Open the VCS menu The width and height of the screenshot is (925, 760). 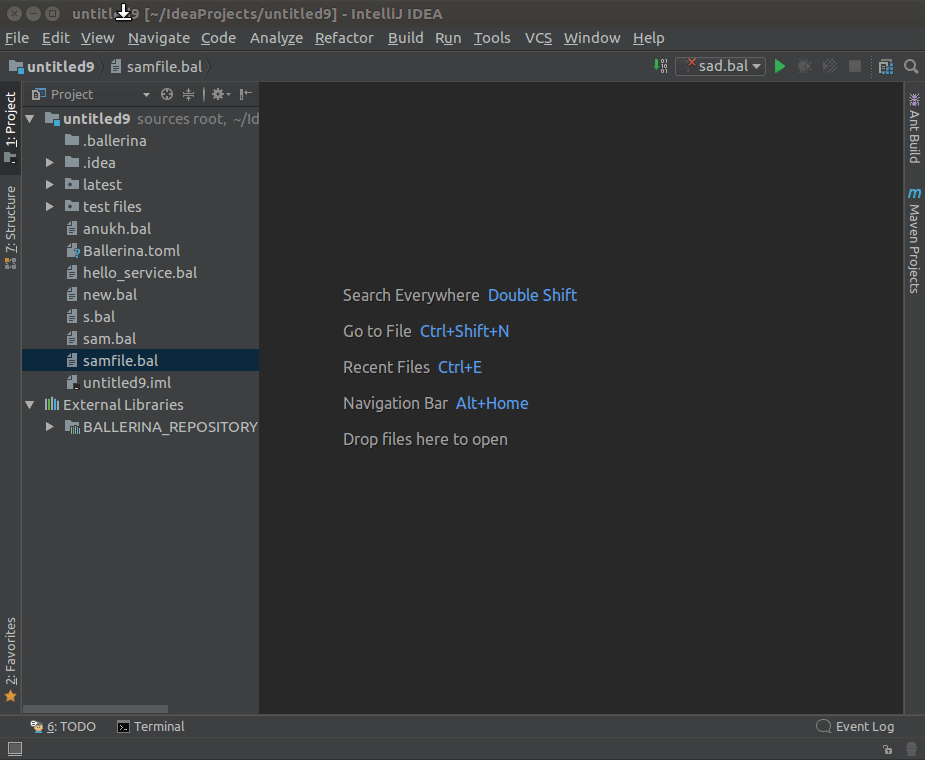(538, 38)
